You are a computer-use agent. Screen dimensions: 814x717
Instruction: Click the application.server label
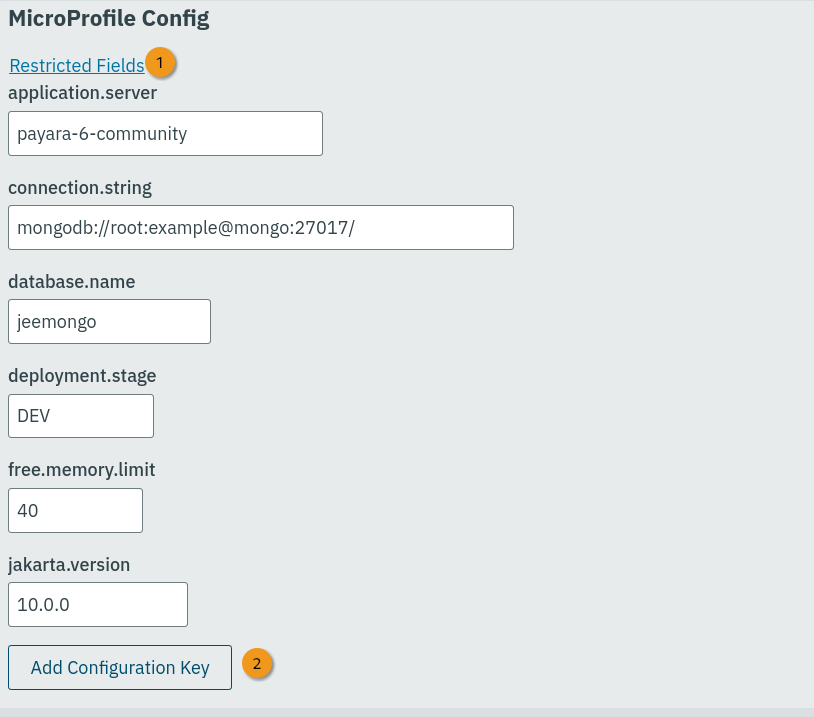pos(83,94)
